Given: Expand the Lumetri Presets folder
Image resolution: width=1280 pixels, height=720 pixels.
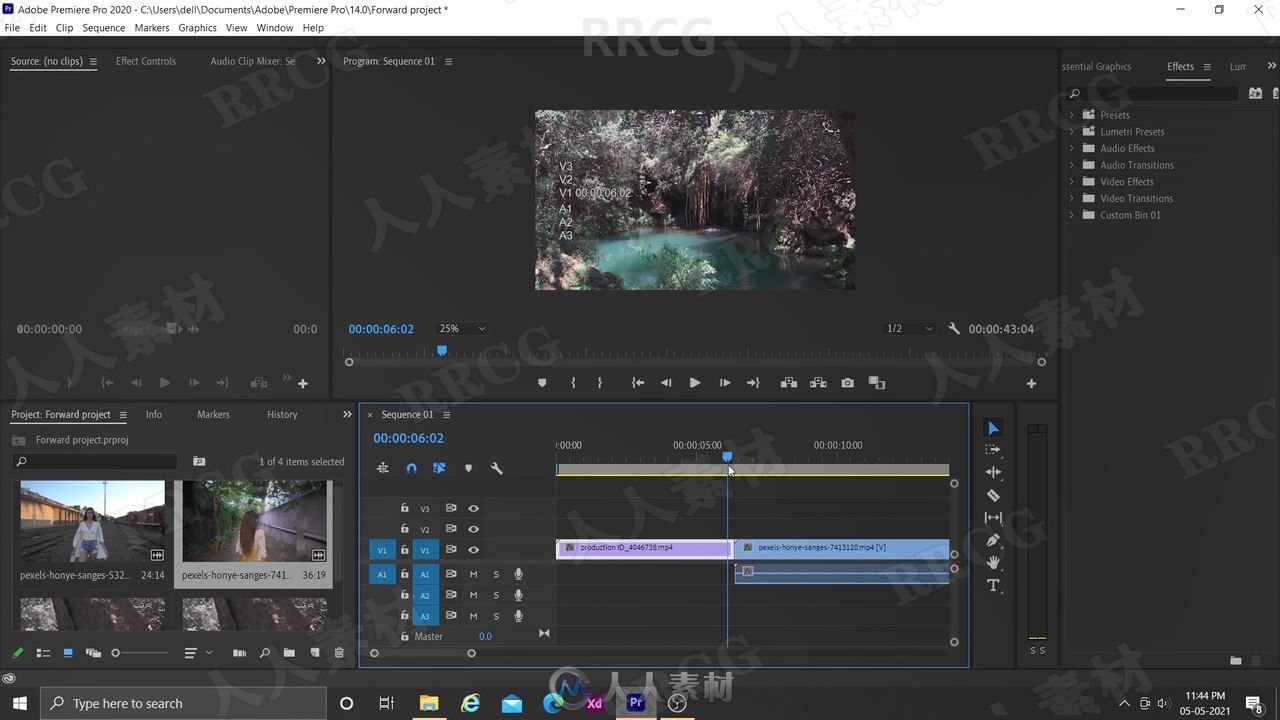Looking at the screenshot, I should tap(1072, 132).
